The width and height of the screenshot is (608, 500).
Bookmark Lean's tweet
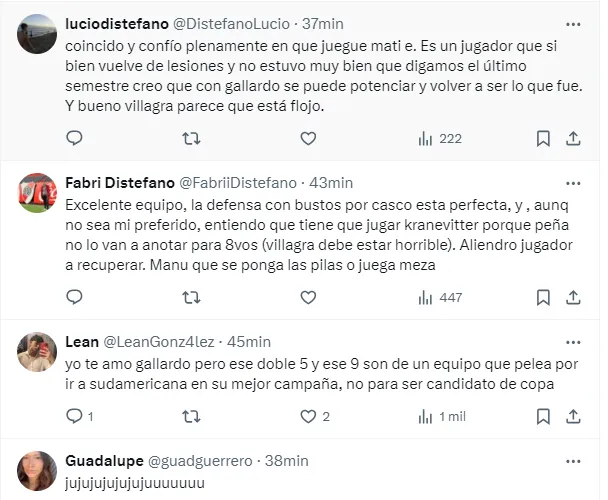click(542, 416)
